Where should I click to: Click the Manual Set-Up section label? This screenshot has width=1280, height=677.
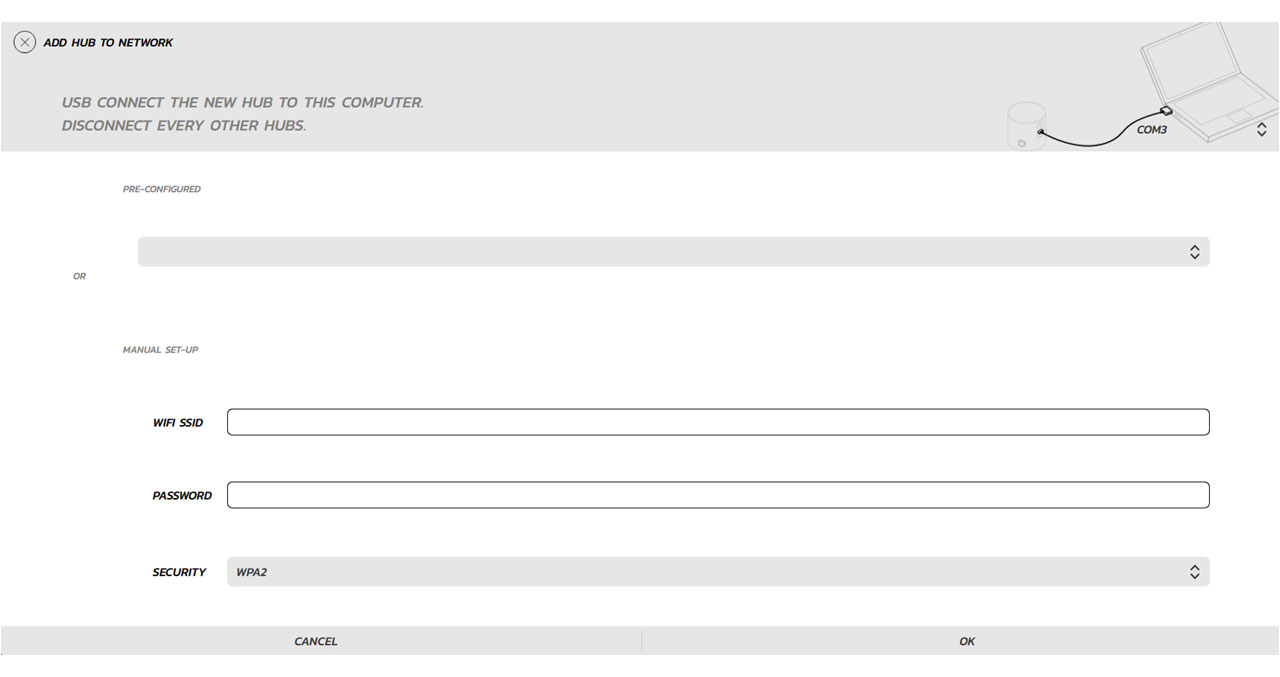click(x=160, y=350)
